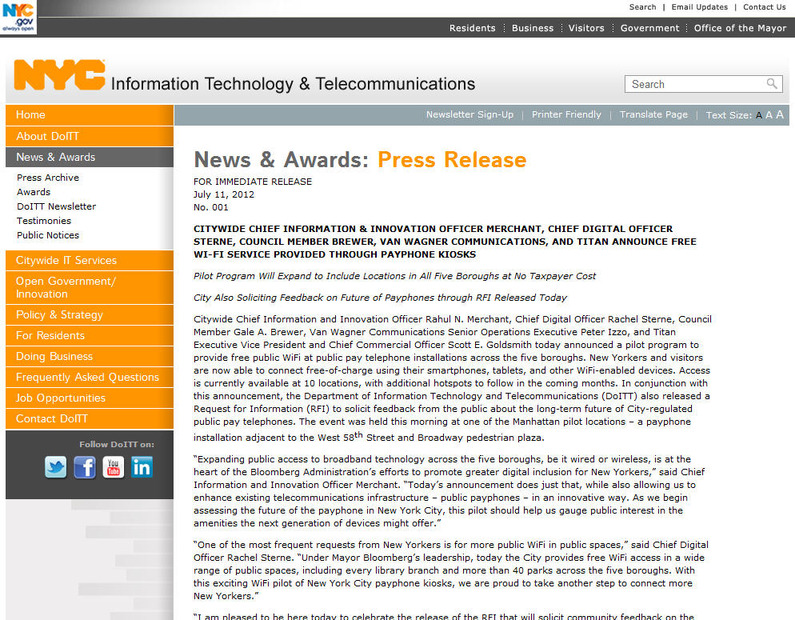795x620 pixels.
Task: Open Job Opportunities page
Action: (89, 398)
